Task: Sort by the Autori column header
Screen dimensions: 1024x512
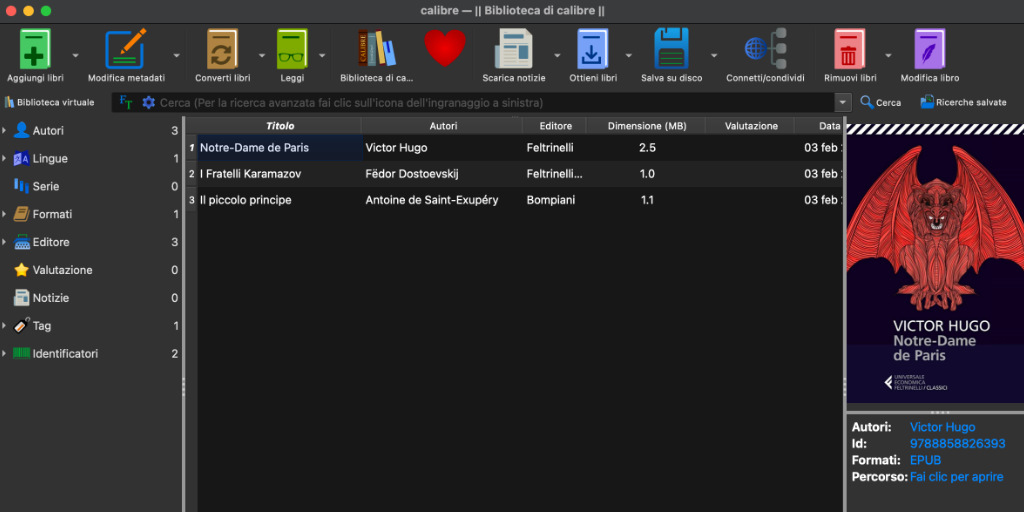Action: [443, 126]
